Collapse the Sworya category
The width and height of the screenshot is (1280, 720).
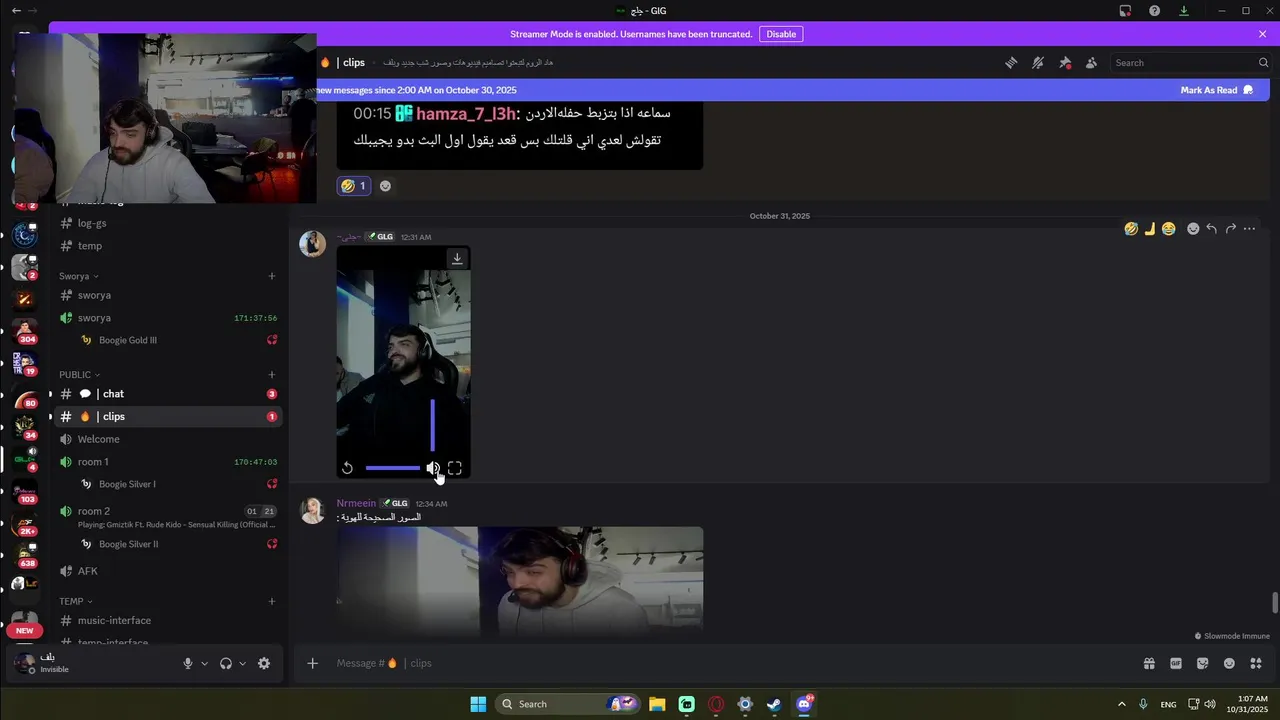[x=78, y=276]
